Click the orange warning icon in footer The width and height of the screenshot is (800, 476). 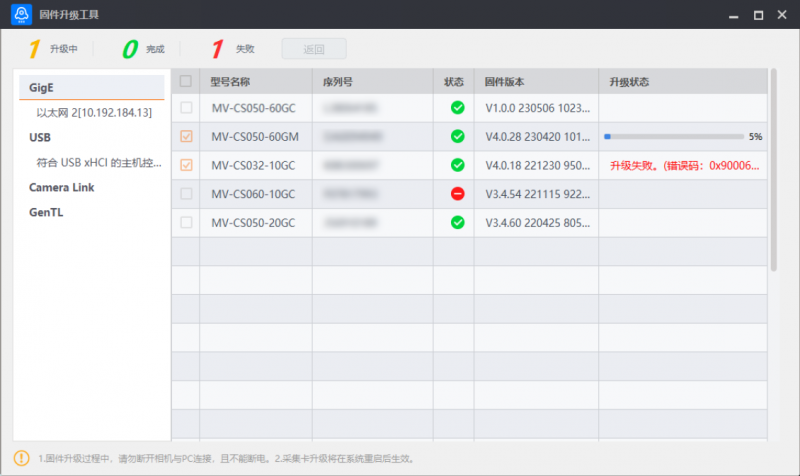[21, 458]
